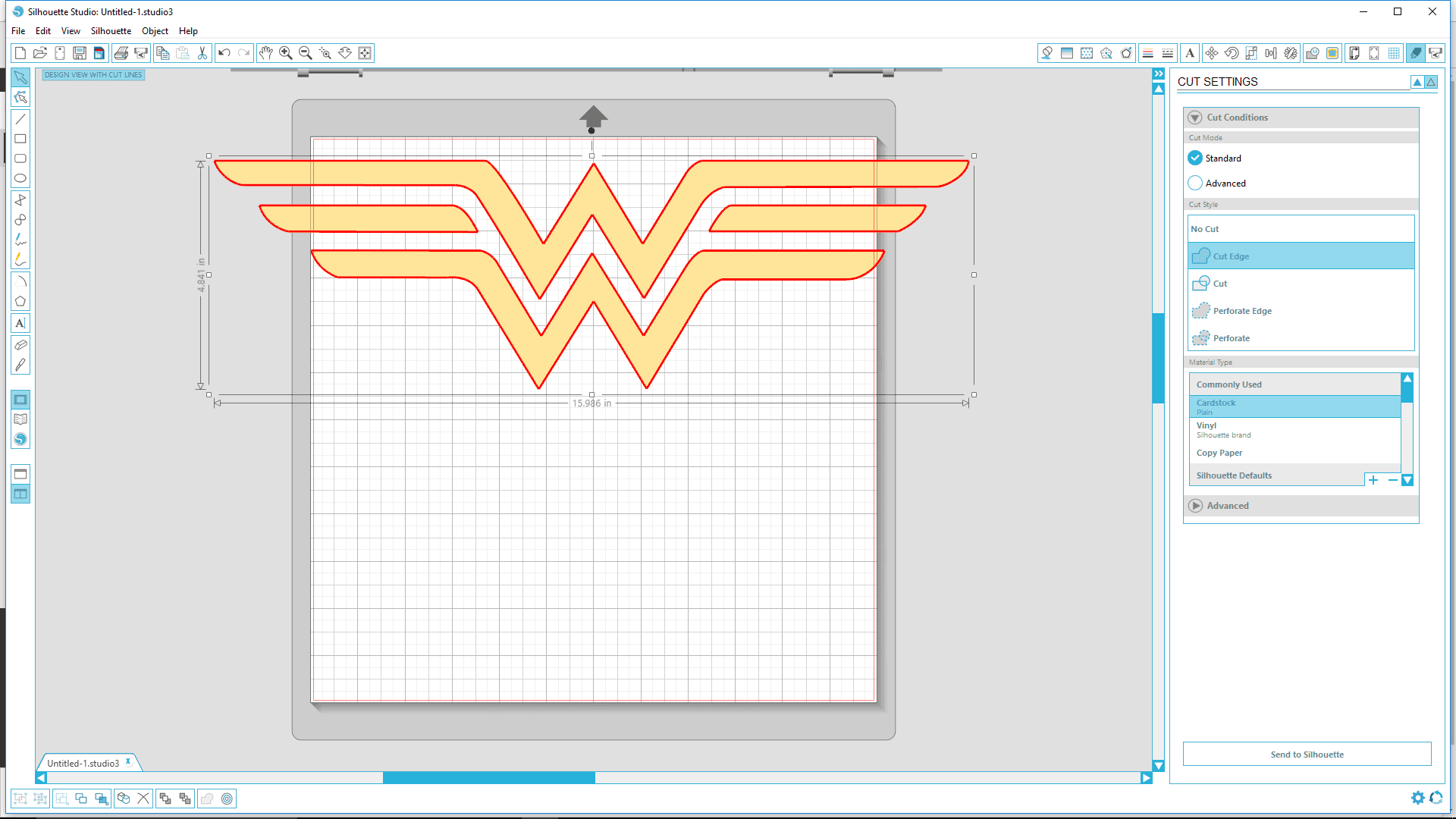Cut selection using the scissors icon
Screen dimensions: 1456x819
pyautogui.click(x=202, y=53)
